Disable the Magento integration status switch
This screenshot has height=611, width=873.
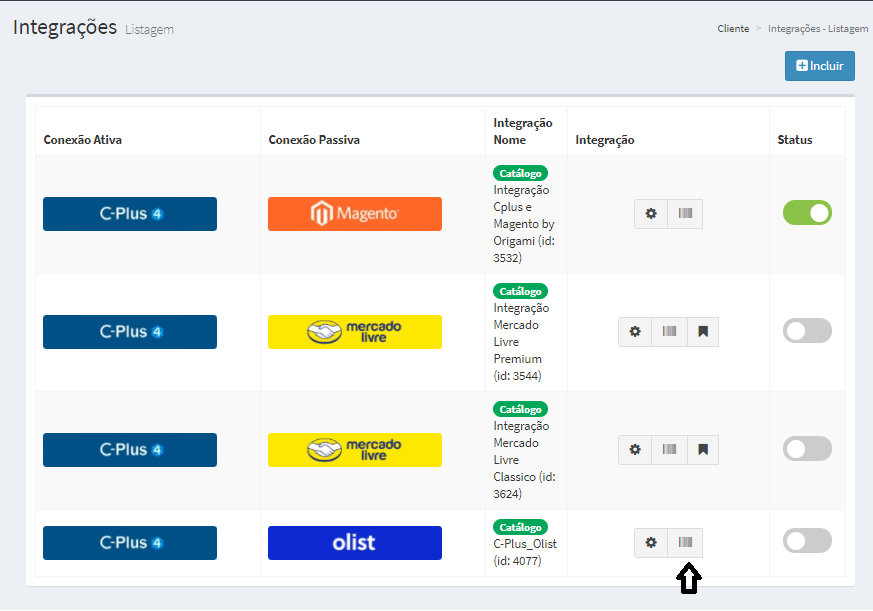(x=807, y=213)
